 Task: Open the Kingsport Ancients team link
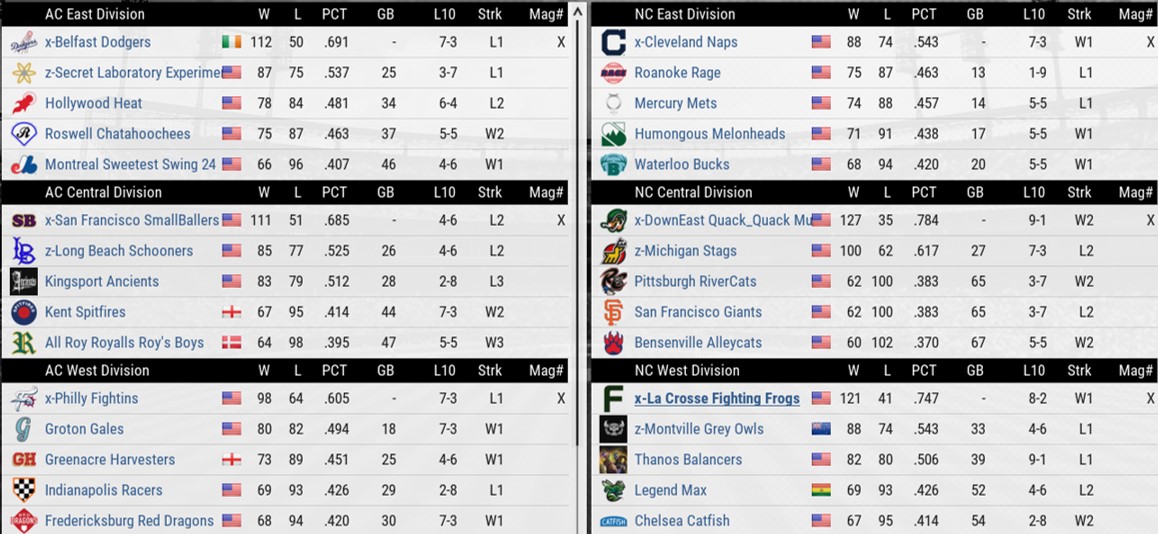coord(101,281)
